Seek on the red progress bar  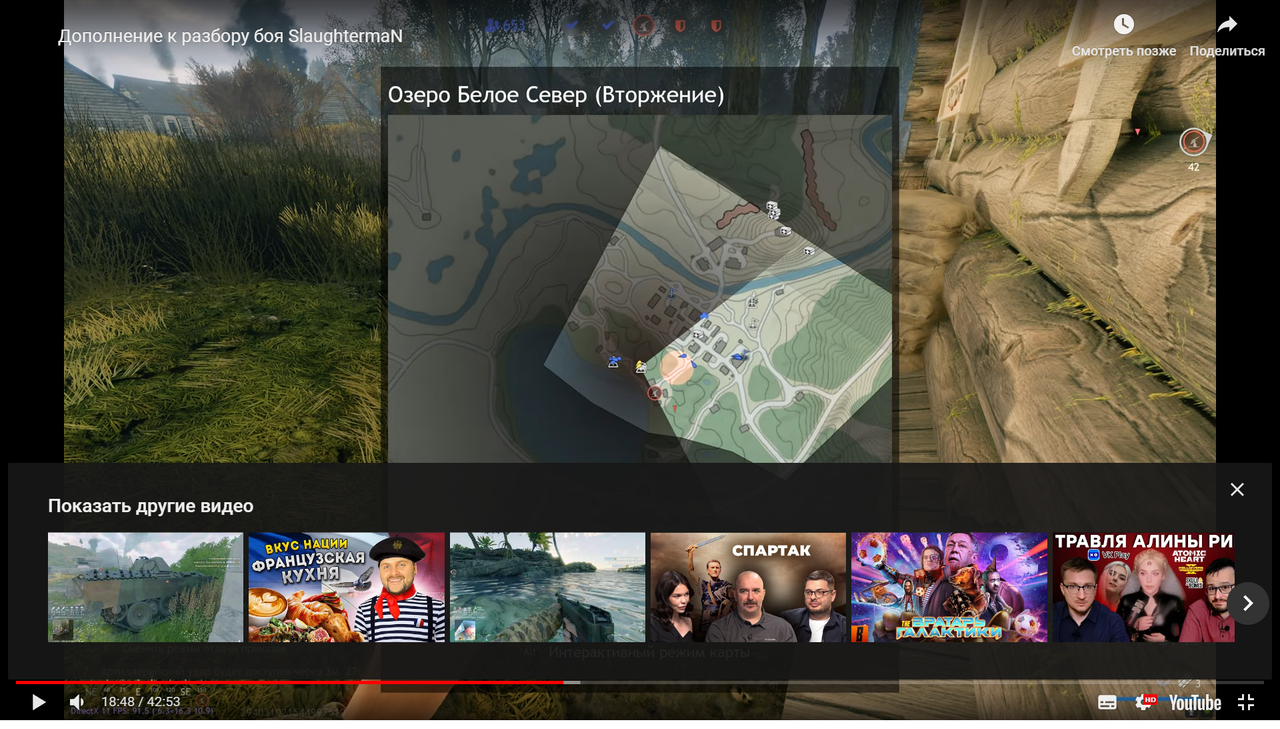click(640, 682)
